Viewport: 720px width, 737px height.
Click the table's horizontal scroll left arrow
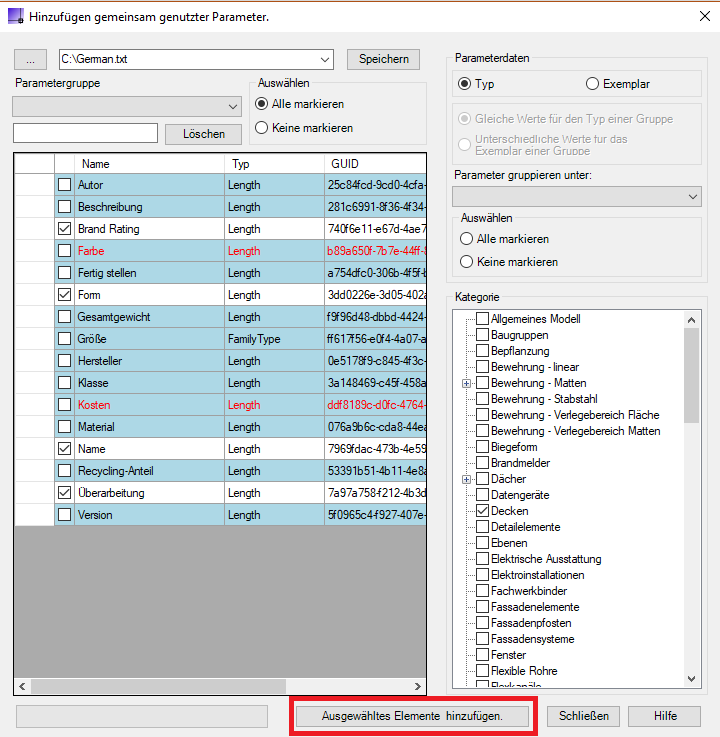(22, 686)
